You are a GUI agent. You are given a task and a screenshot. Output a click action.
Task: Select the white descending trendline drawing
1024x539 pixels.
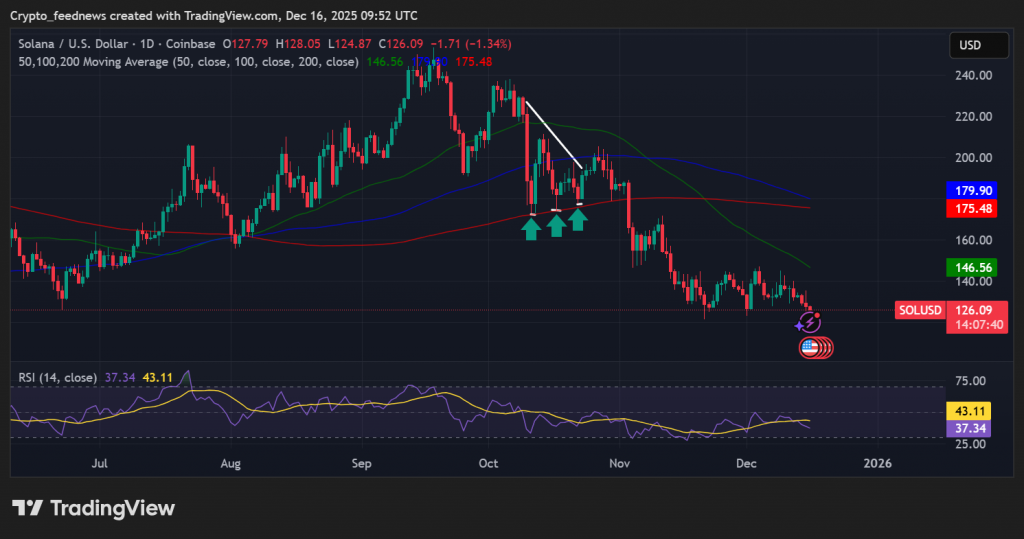point(554,133)
